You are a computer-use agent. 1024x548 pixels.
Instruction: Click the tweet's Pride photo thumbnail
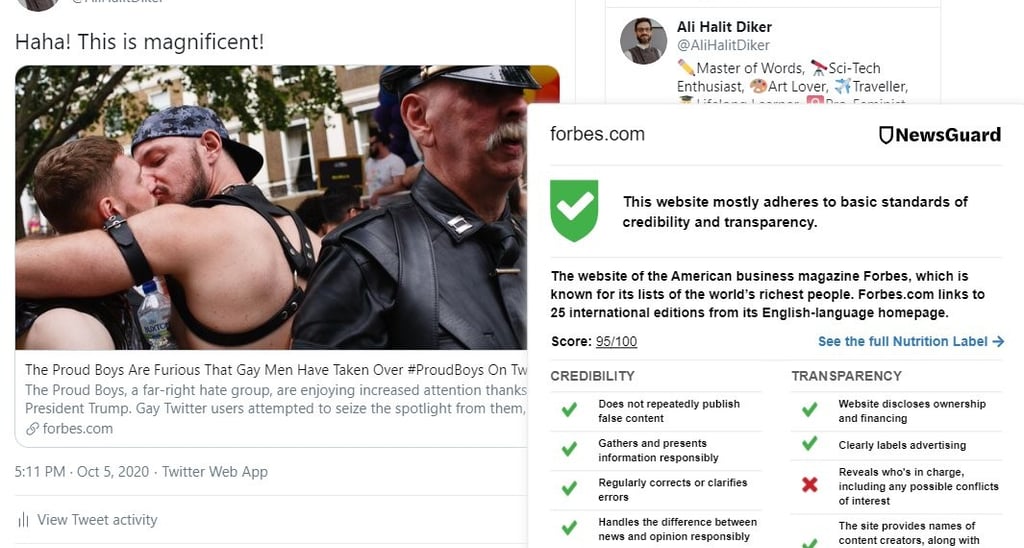tap(271, 207)
